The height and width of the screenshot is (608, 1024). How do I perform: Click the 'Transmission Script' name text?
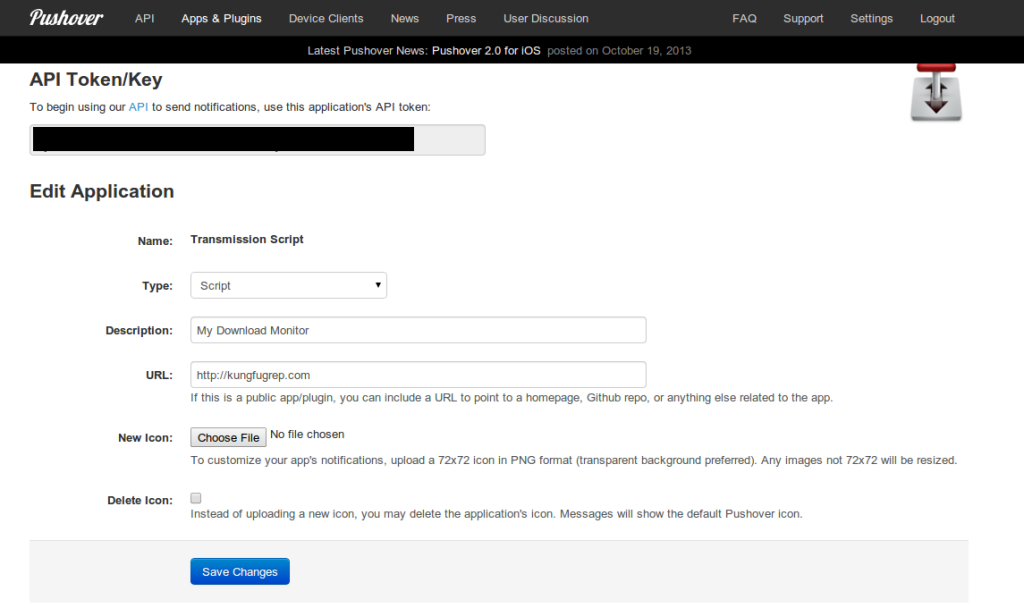pyautogui.click(x=247, y=239)
